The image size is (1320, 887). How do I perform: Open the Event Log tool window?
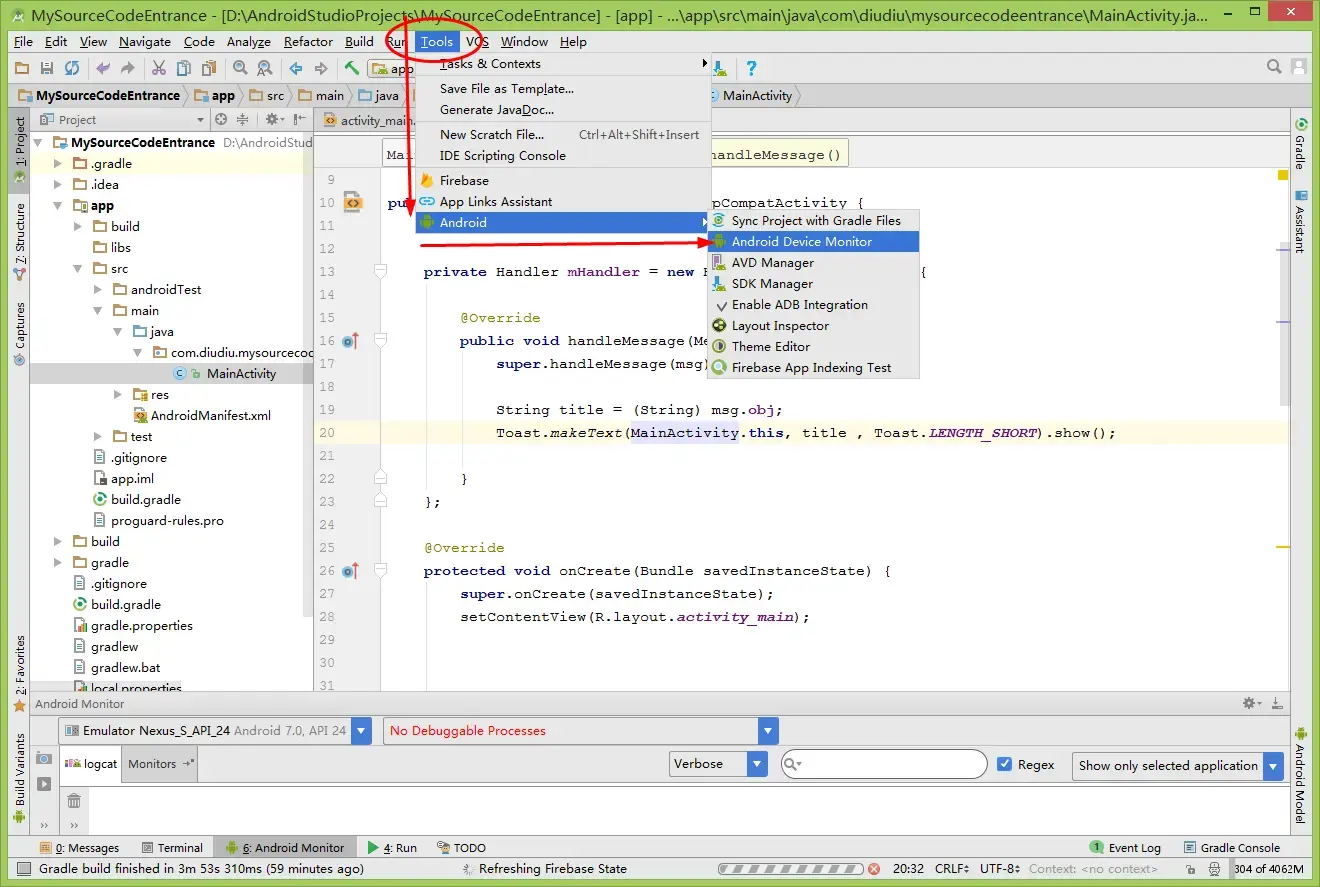click(1126, 848)
